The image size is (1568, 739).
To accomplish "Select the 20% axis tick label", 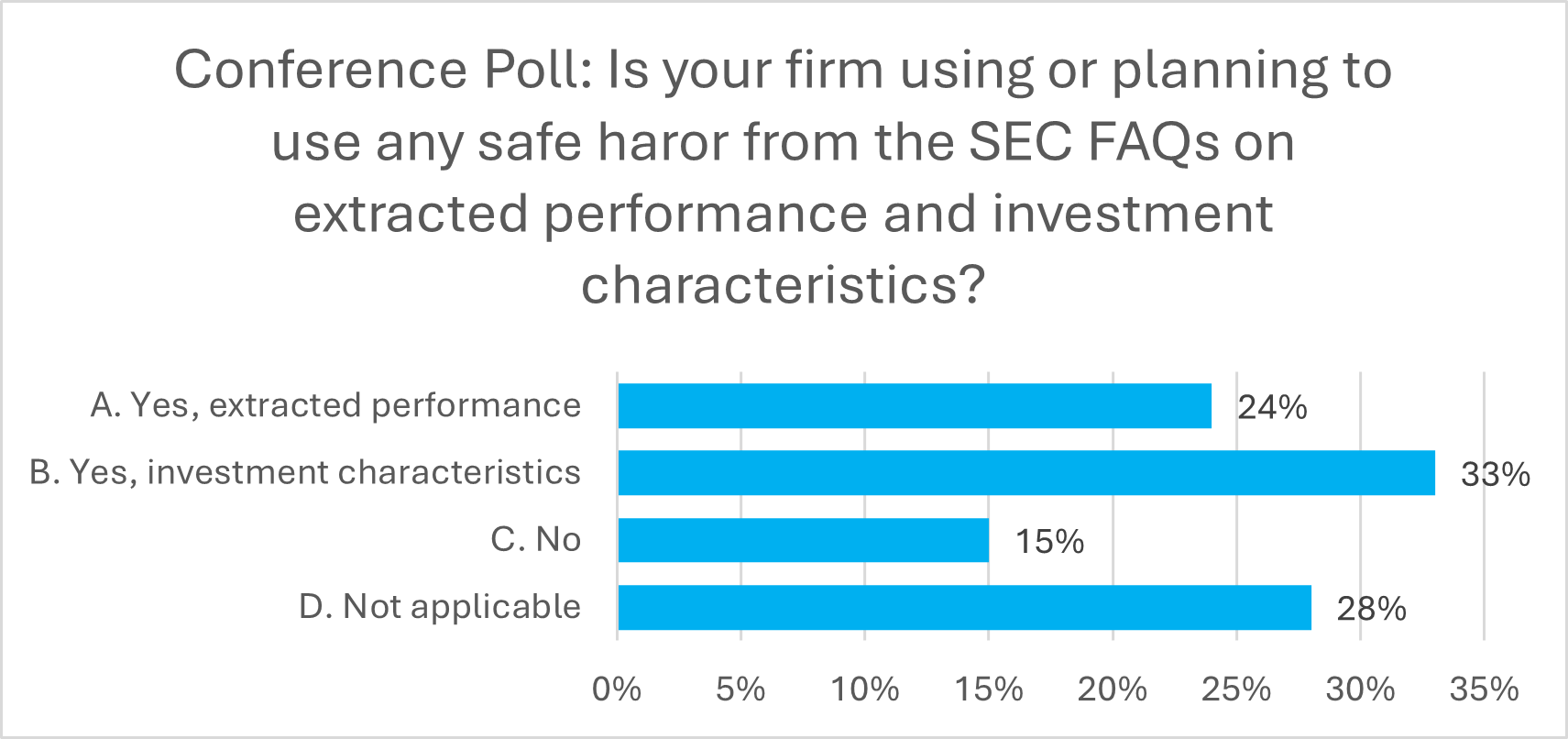I will click(1112, 689).
